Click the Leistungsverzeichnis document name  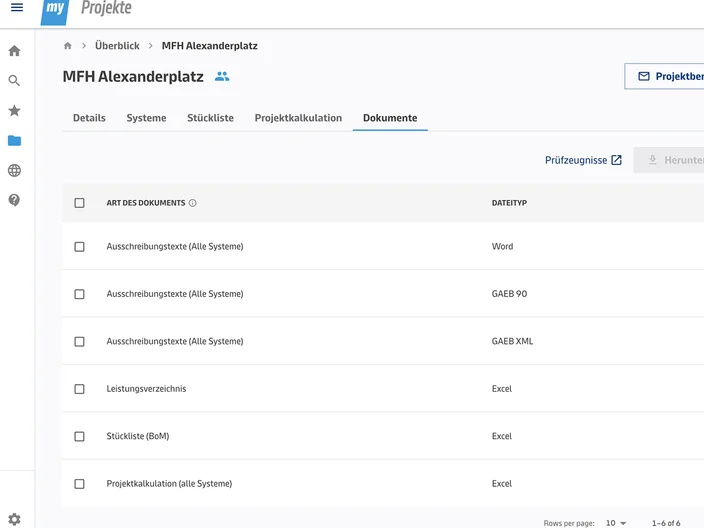pyautogui.click(x=146, y=389)
